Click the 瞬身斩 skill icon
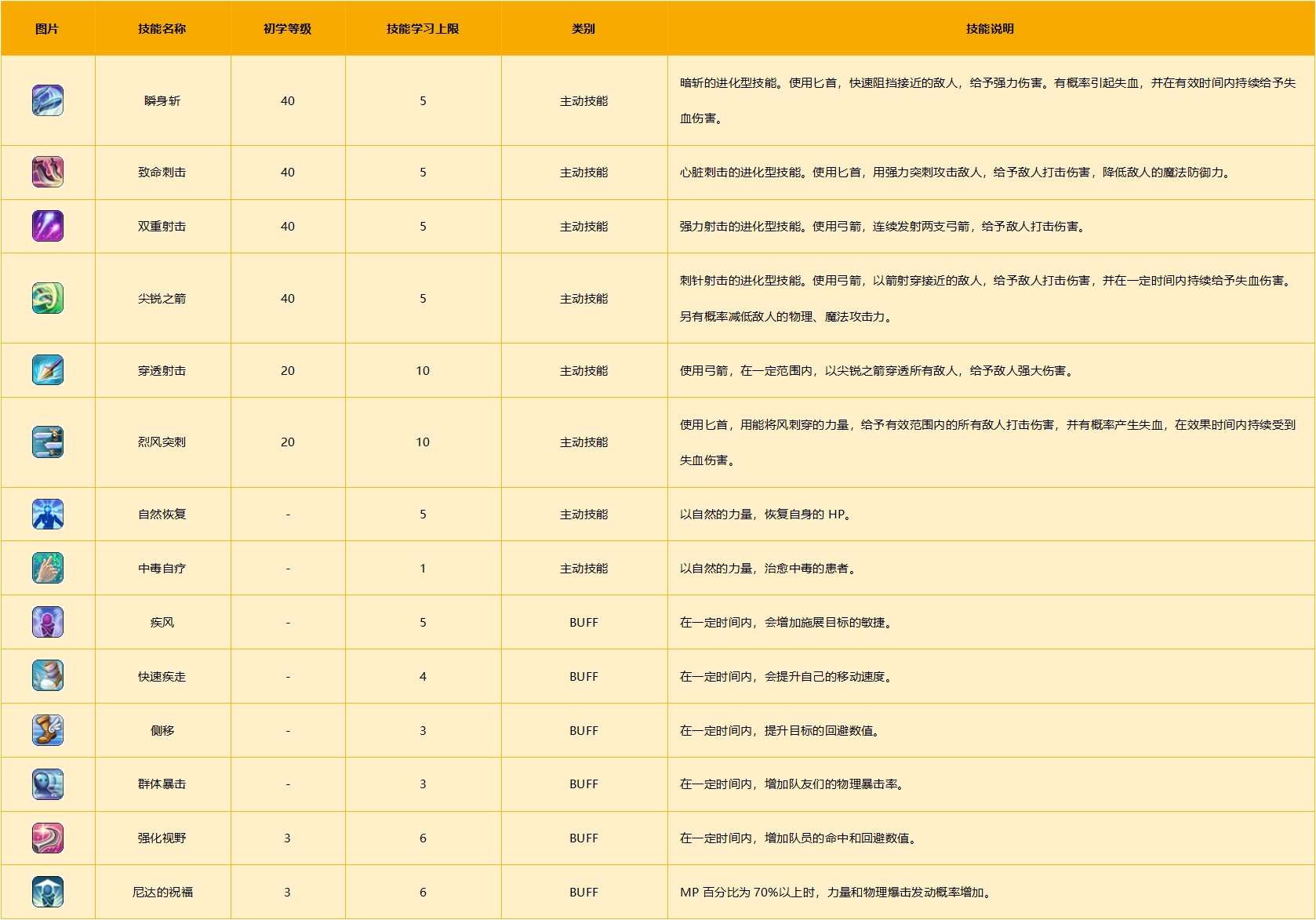 [48, 100]
